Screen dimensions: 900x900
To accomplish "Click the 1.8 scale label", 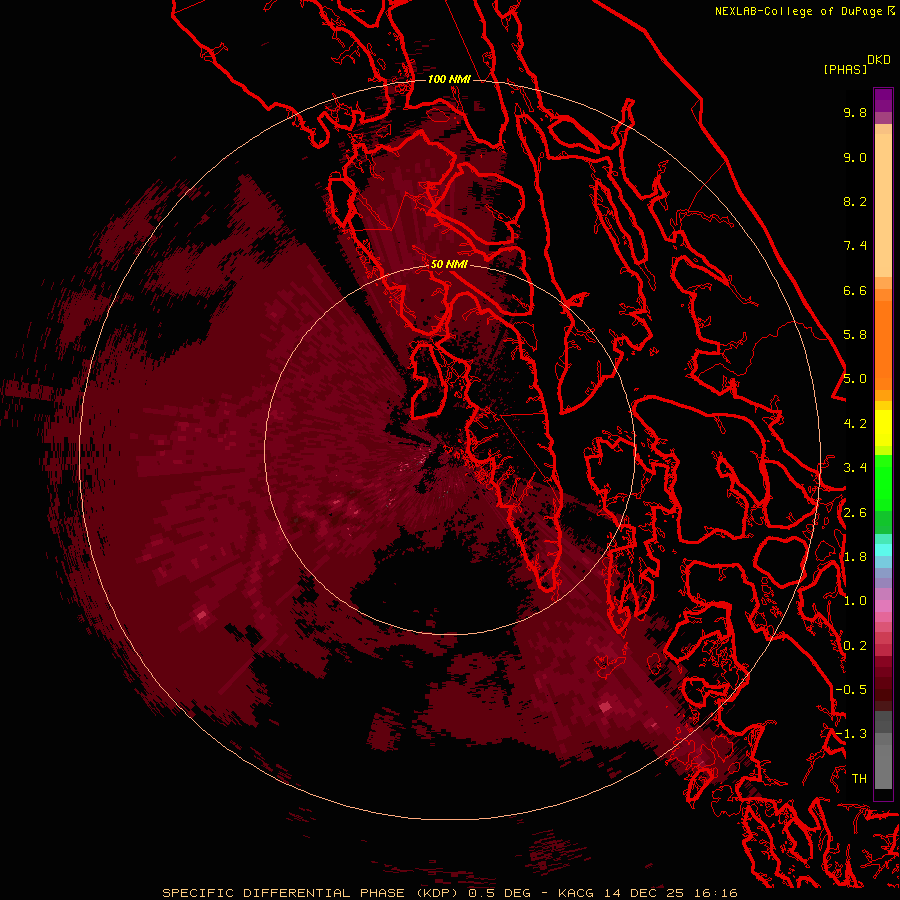I will coord(855,557).
